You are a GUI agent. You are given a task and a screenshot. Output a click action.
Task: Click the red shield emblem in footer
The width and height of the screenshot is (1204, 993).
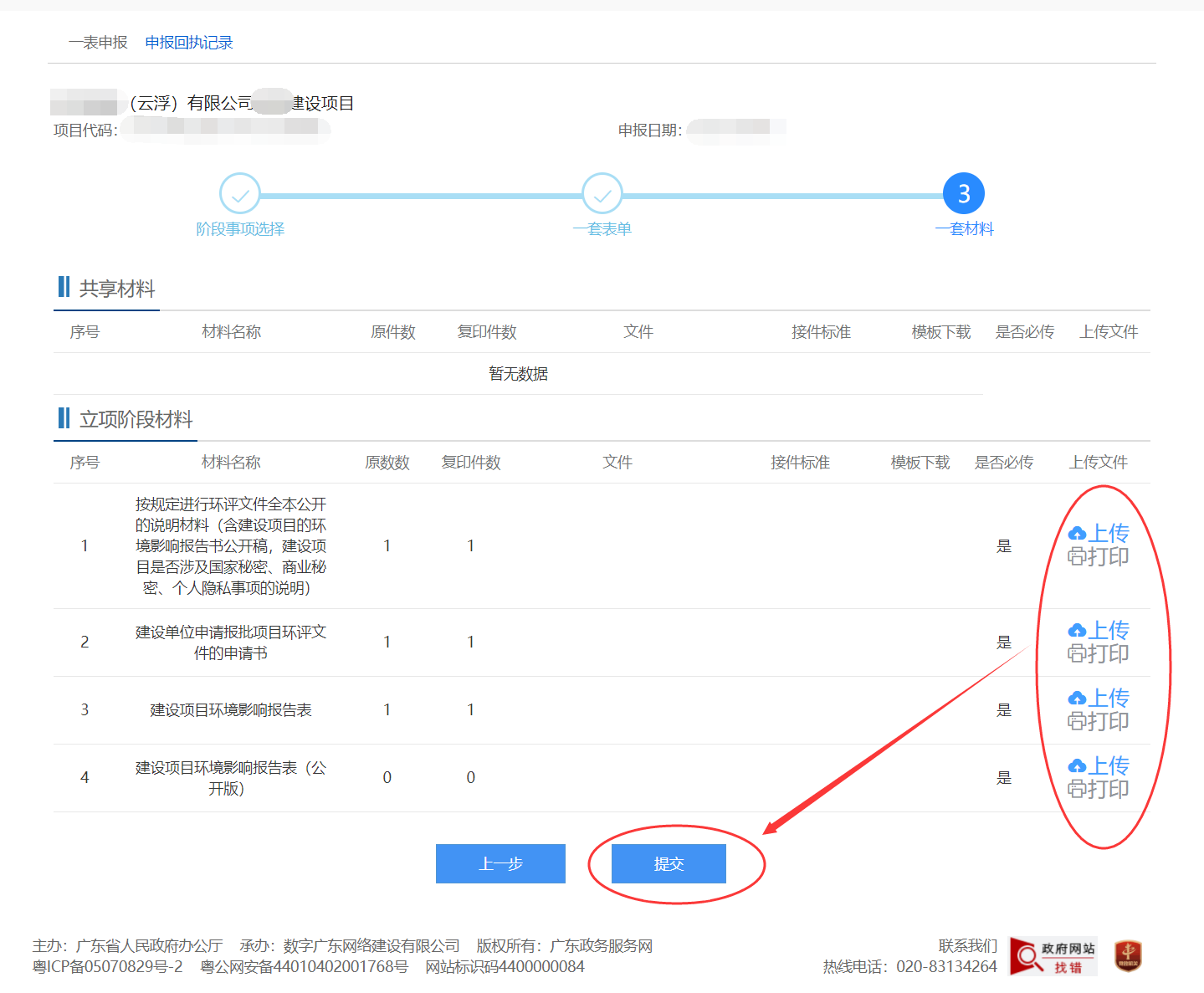[x=1128, y=955]
